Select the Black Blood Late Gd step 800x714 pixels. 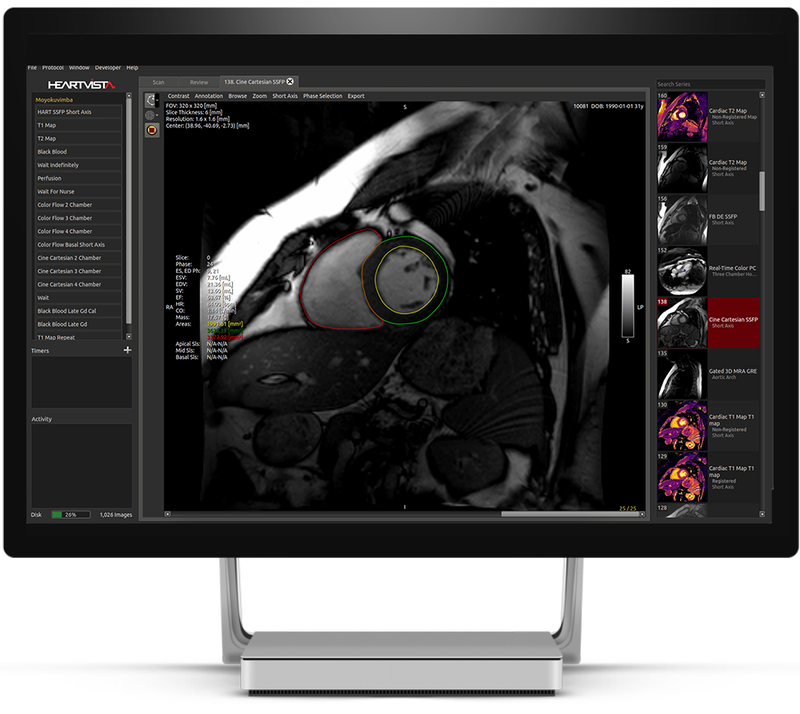[79, 324]
